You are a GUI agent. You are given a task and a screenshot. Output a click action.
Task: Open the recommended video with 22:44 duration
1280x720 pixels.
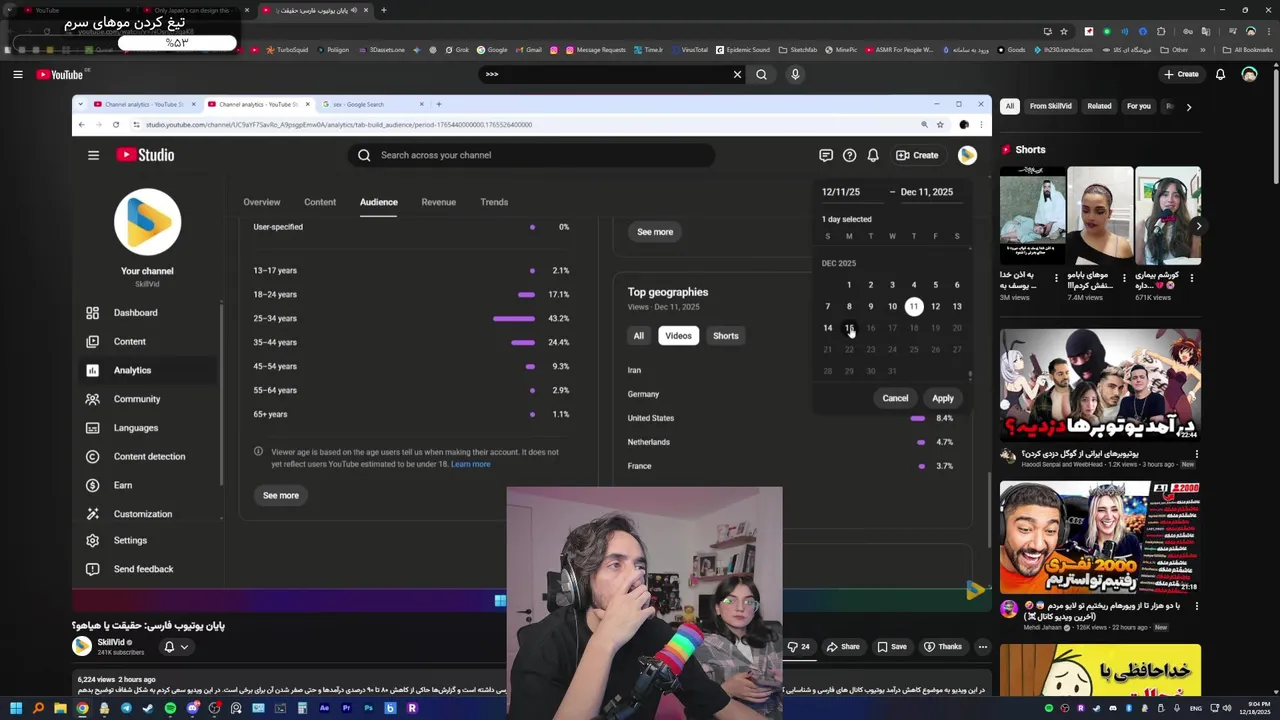coord(1100,385)
